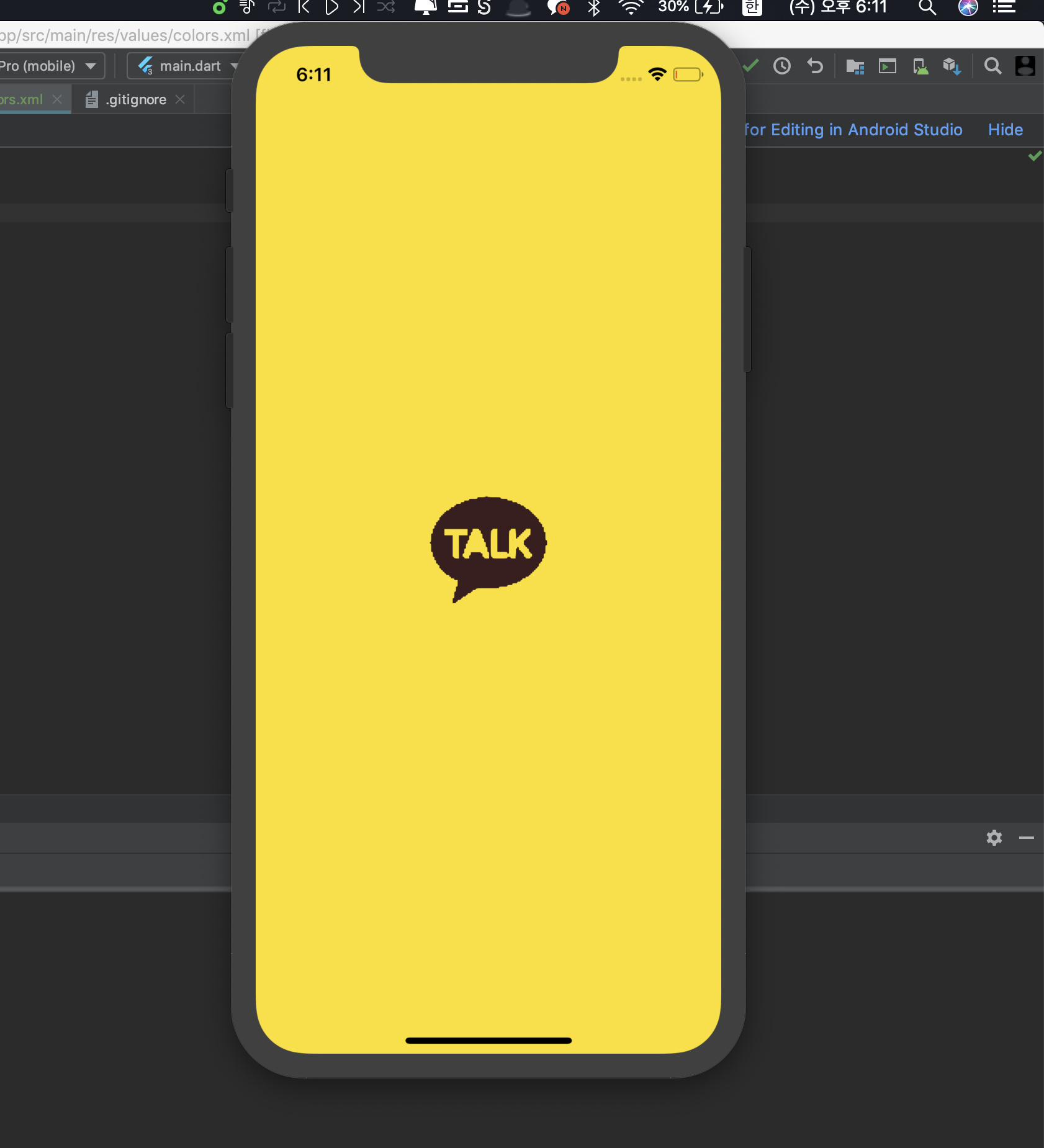Show Git history clock icon
The height and width of the screenshot is (1148, 1044).
pos(782,66)
